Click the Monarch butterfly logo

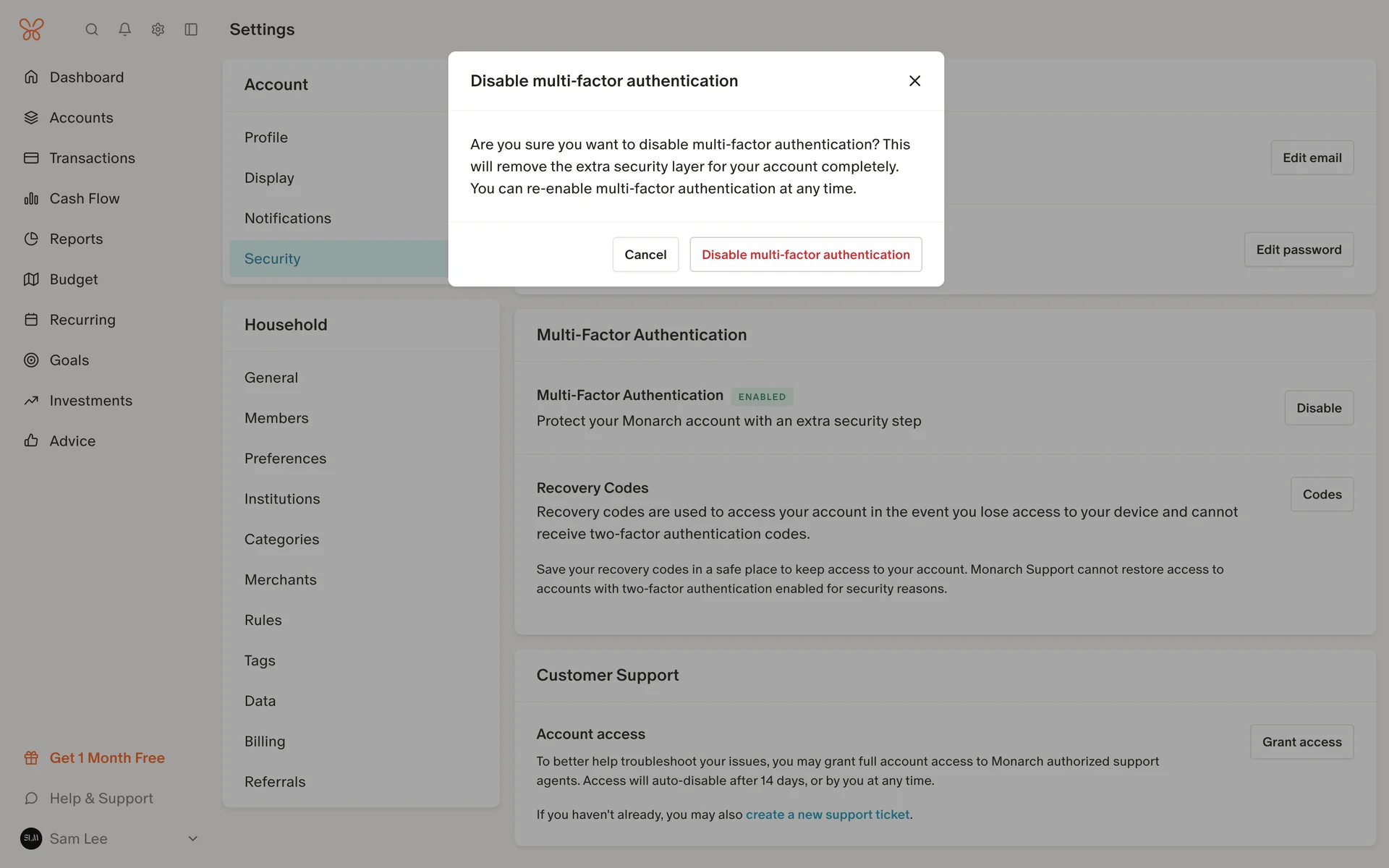31,30
